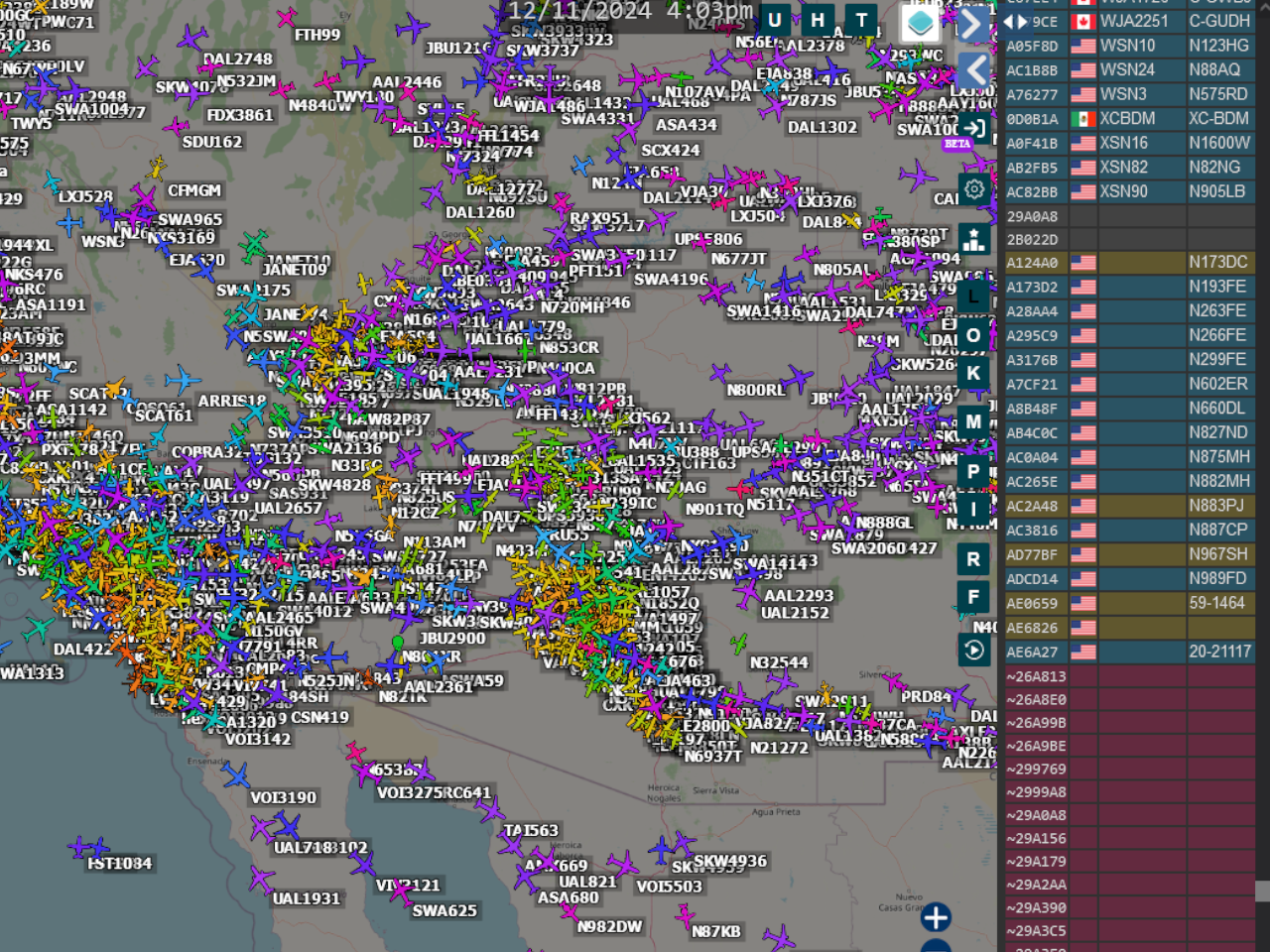The width and height of the screenshot is (1270, 952).
Task: Click registration N173DC in table
Action: (1217, 262)
